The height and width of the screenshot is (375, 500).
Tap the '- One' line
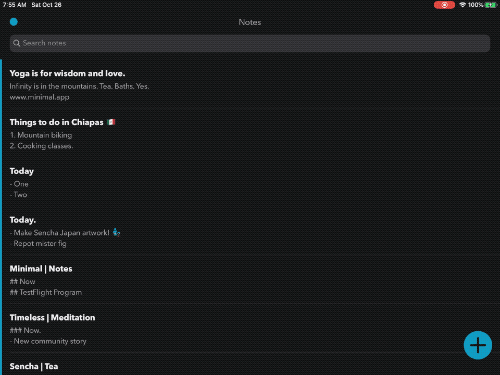pyautogui.click(x=19, y=184)
